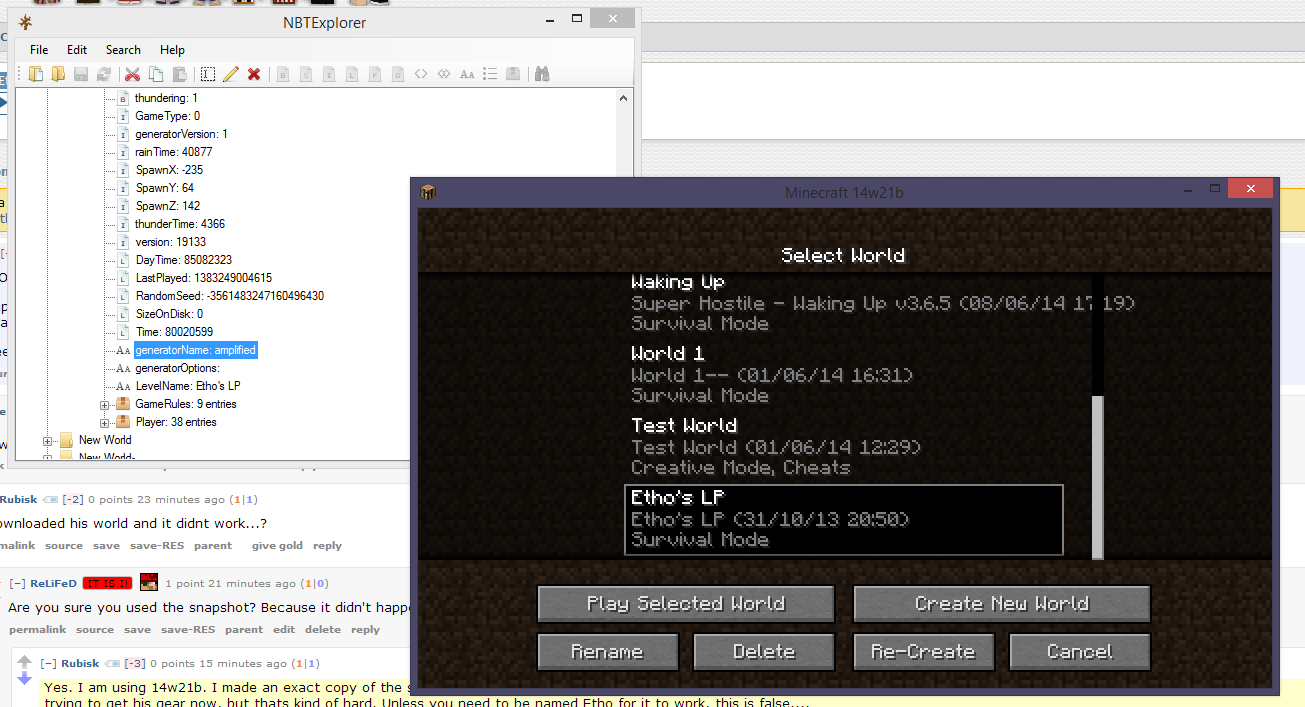
Task: Click the Add List Tag icon
Action: tap(490, 74)
